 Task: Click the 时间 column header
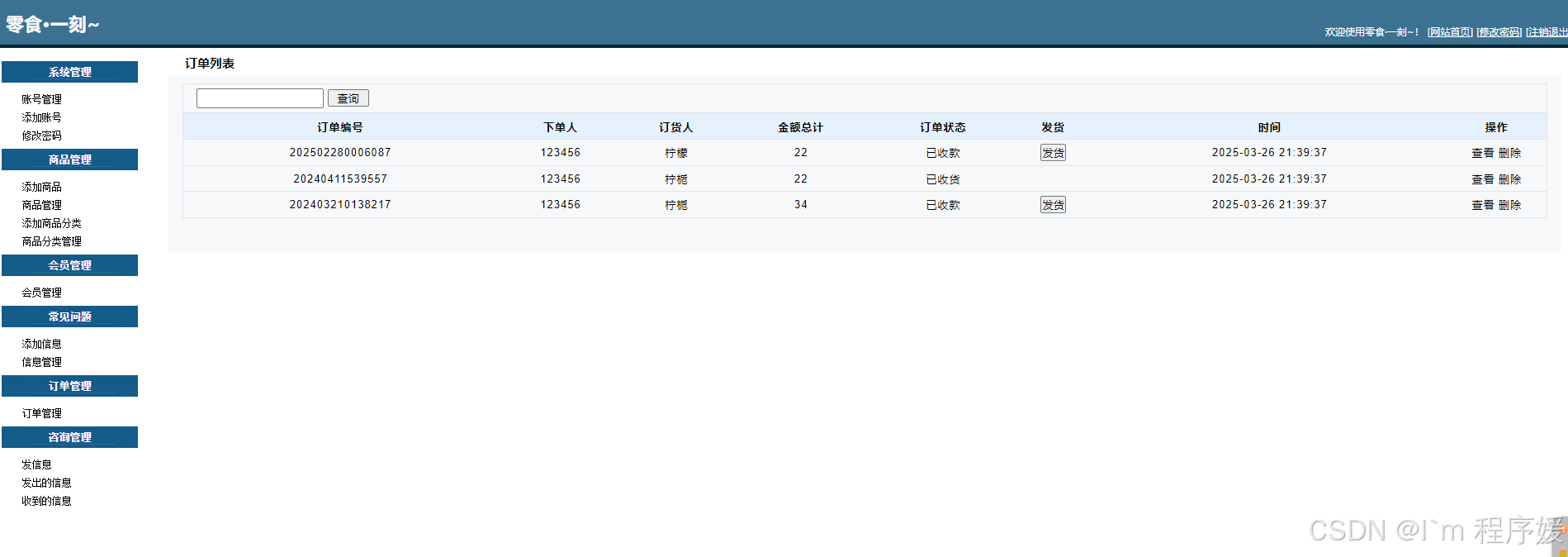click(1269, 127)
